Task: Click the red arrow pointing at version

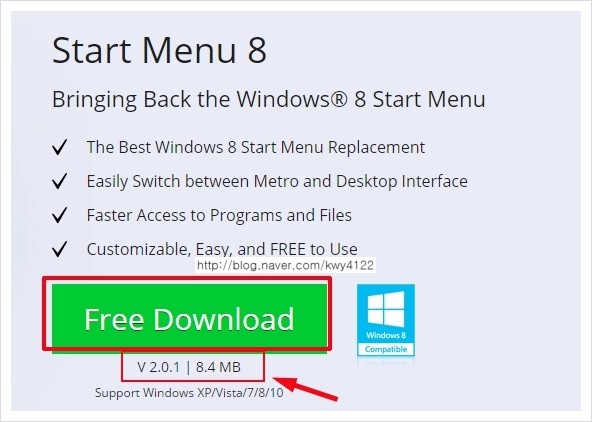Action: 305,388
